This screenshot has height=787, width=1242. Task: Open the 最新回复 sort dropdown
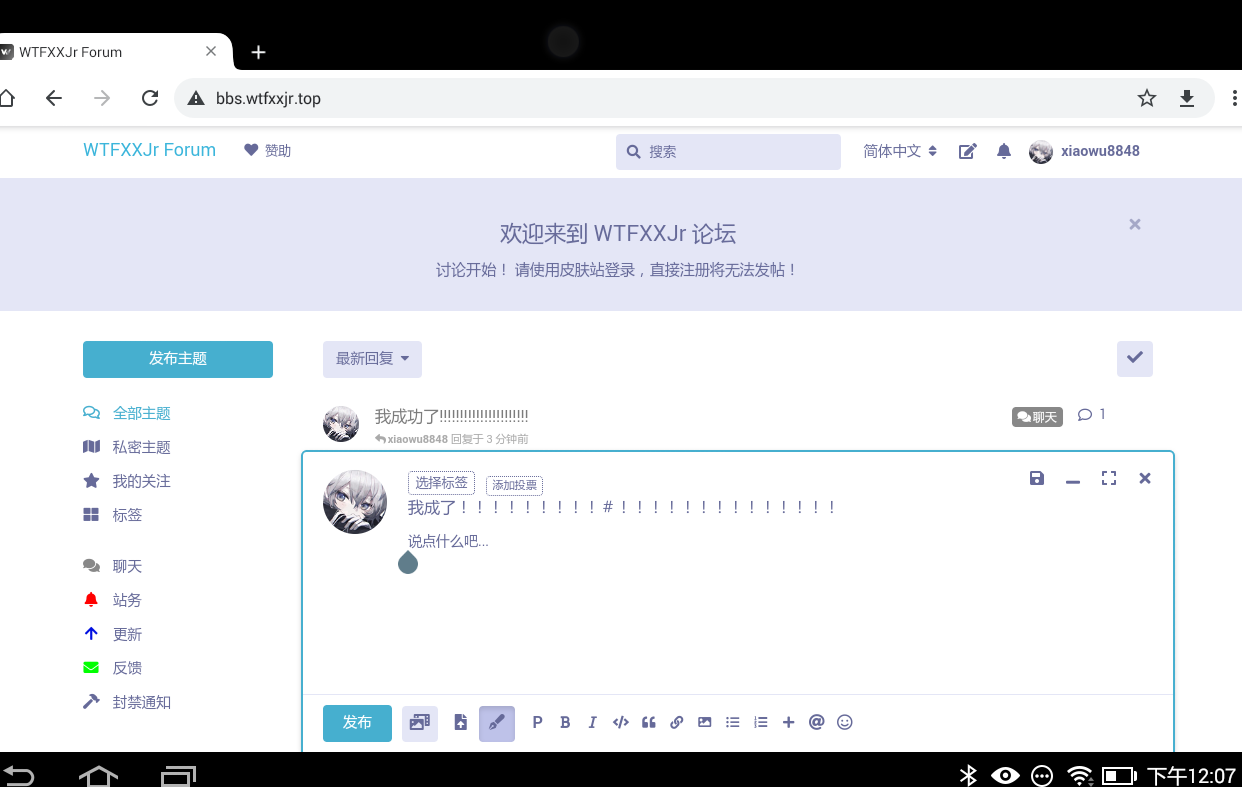[372, 359]
